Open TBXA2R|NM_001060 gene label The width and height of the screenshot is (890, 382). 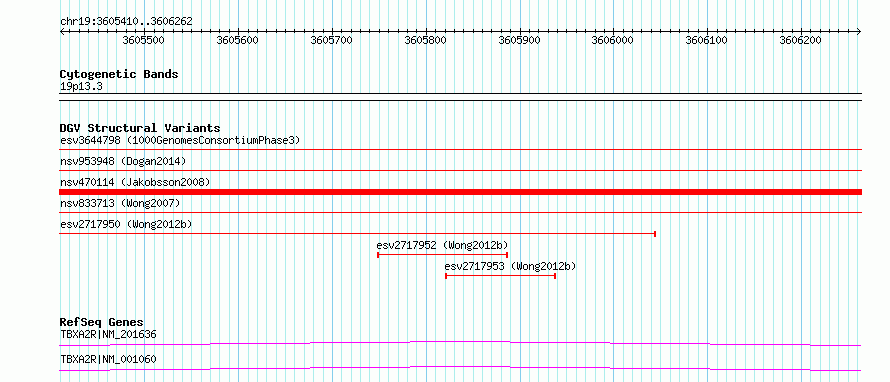click(108, 359)
